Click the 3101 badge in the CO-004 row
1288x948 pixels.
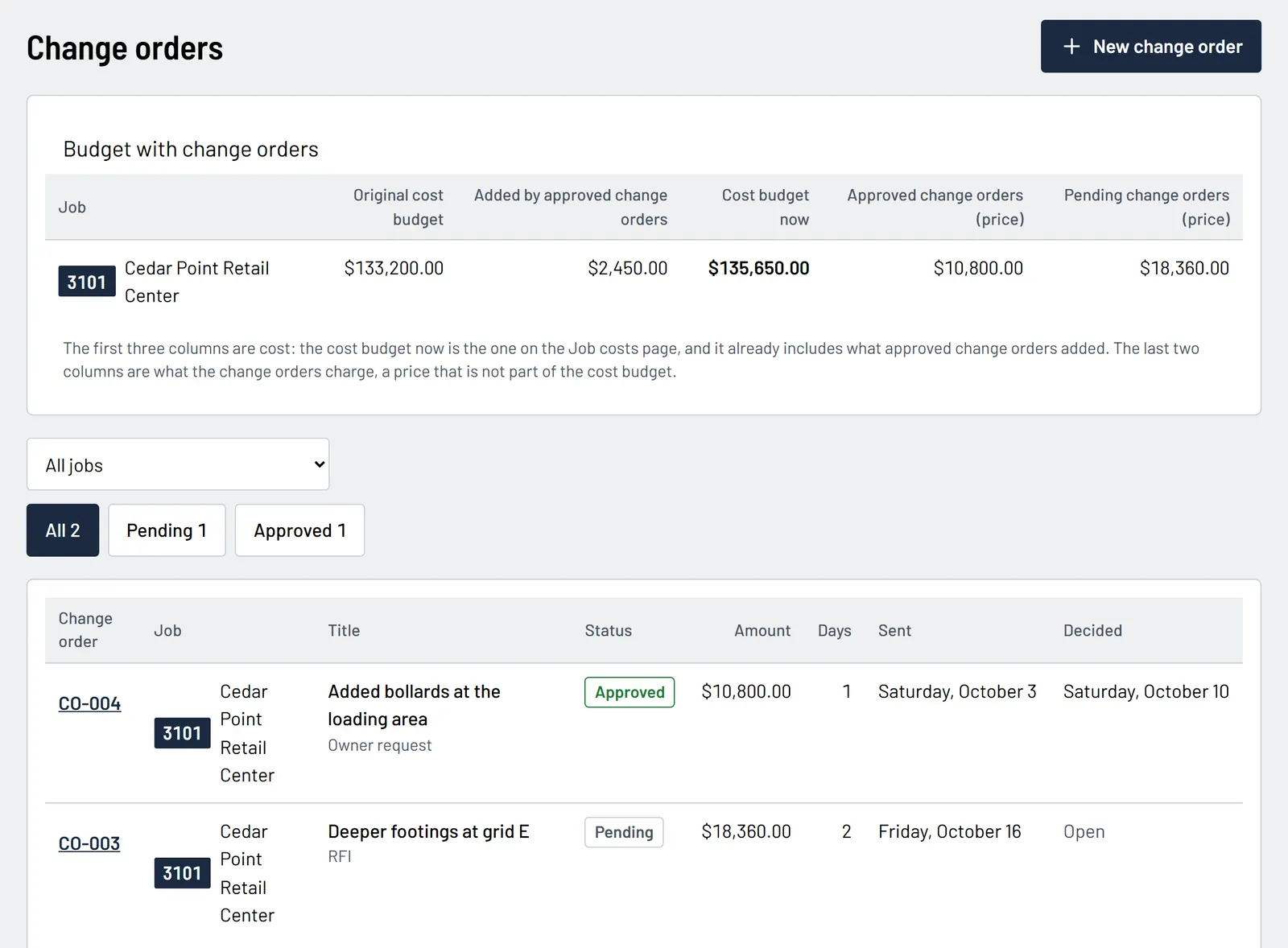pyautogui.click(x=183, y=733)
